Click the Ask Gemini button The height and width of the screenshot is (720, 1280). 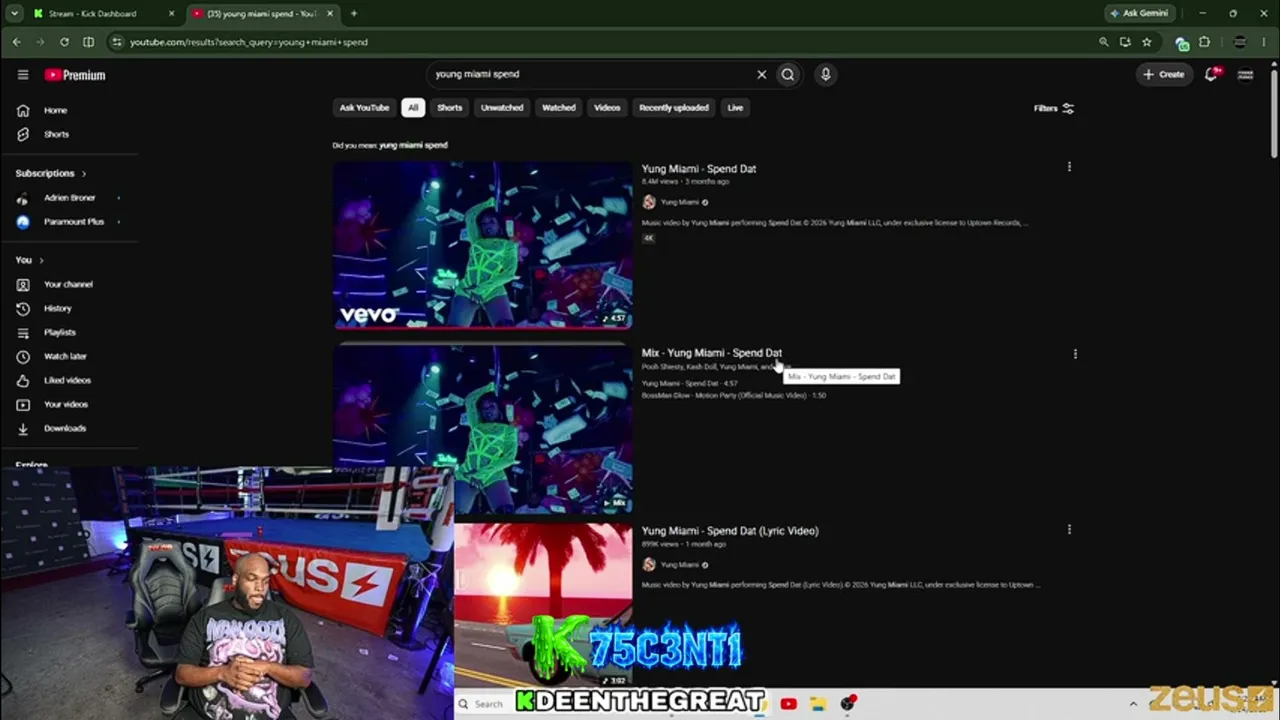coord(1139,14)
